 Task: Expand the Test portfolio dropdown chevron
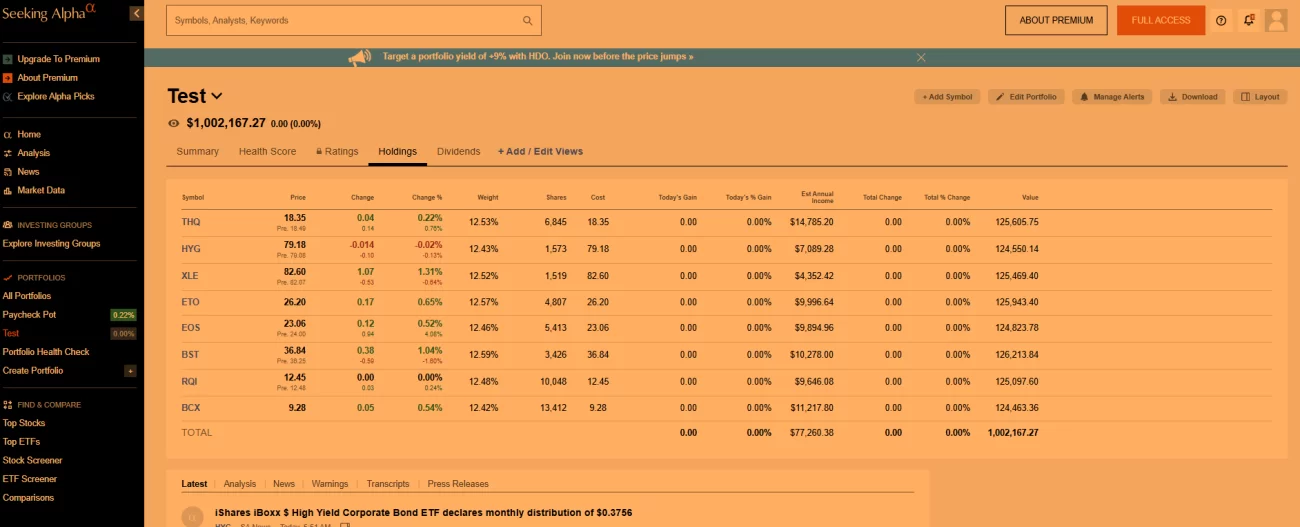pos(217,96)
